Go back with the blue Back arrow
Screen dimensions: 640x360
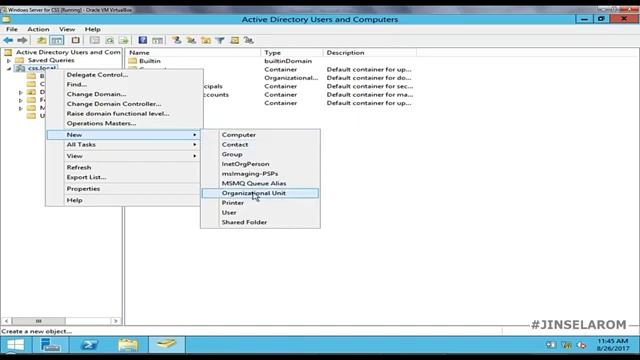(8, 40)
